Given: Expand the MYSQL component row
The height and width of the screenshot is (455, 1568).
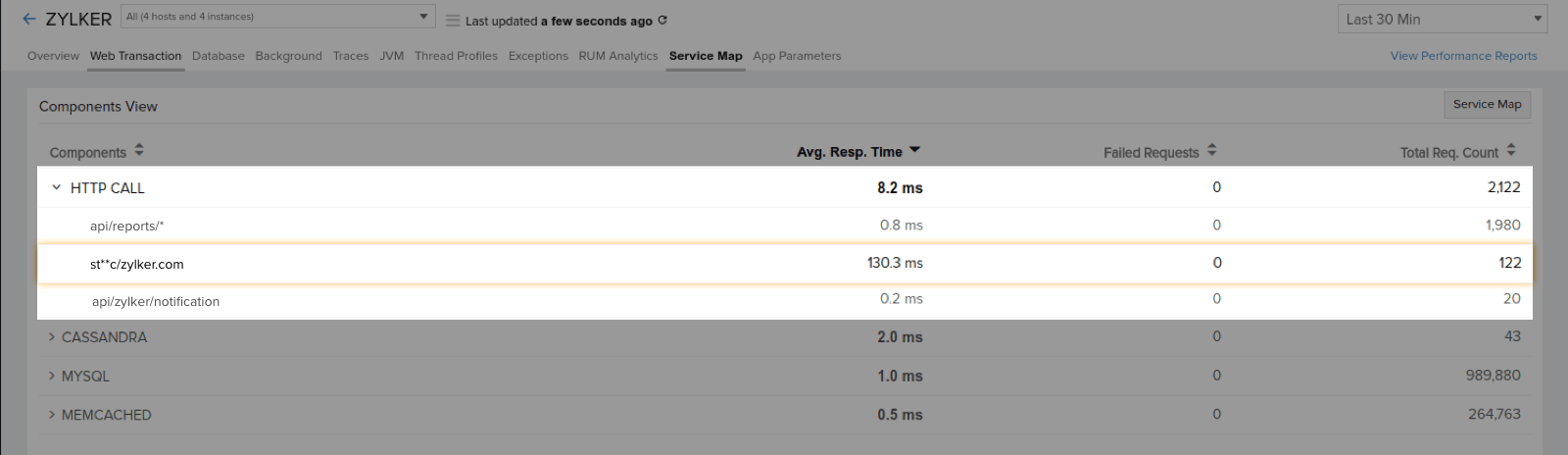Looking at the screenshot, I should coord(52,376).
